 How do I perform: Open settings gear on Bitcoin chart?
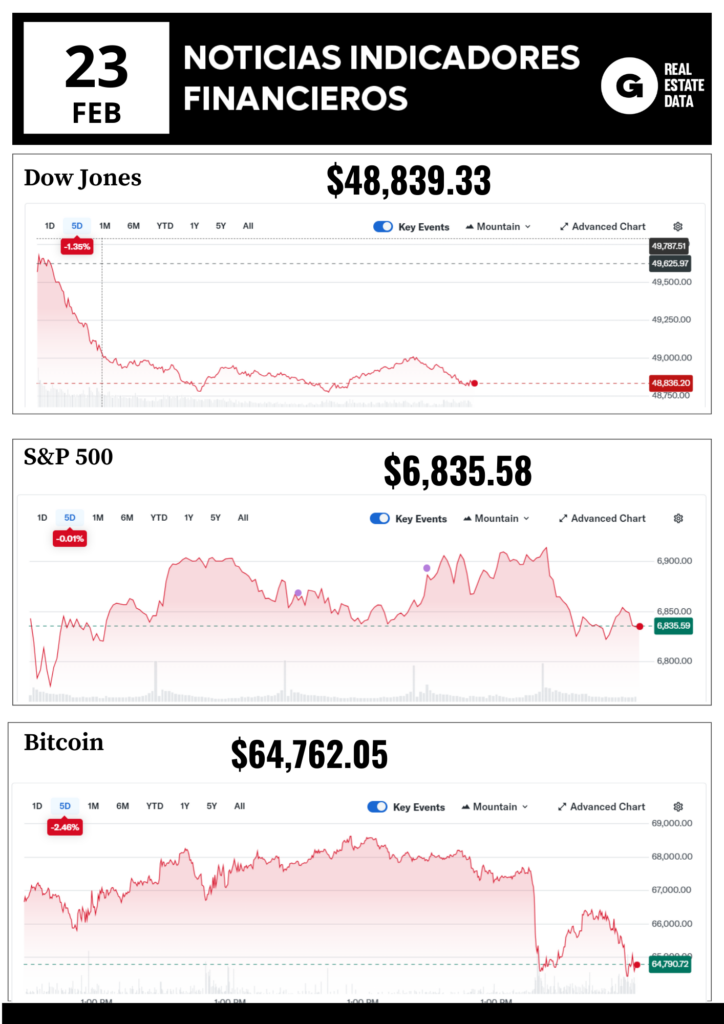point(677,807)
